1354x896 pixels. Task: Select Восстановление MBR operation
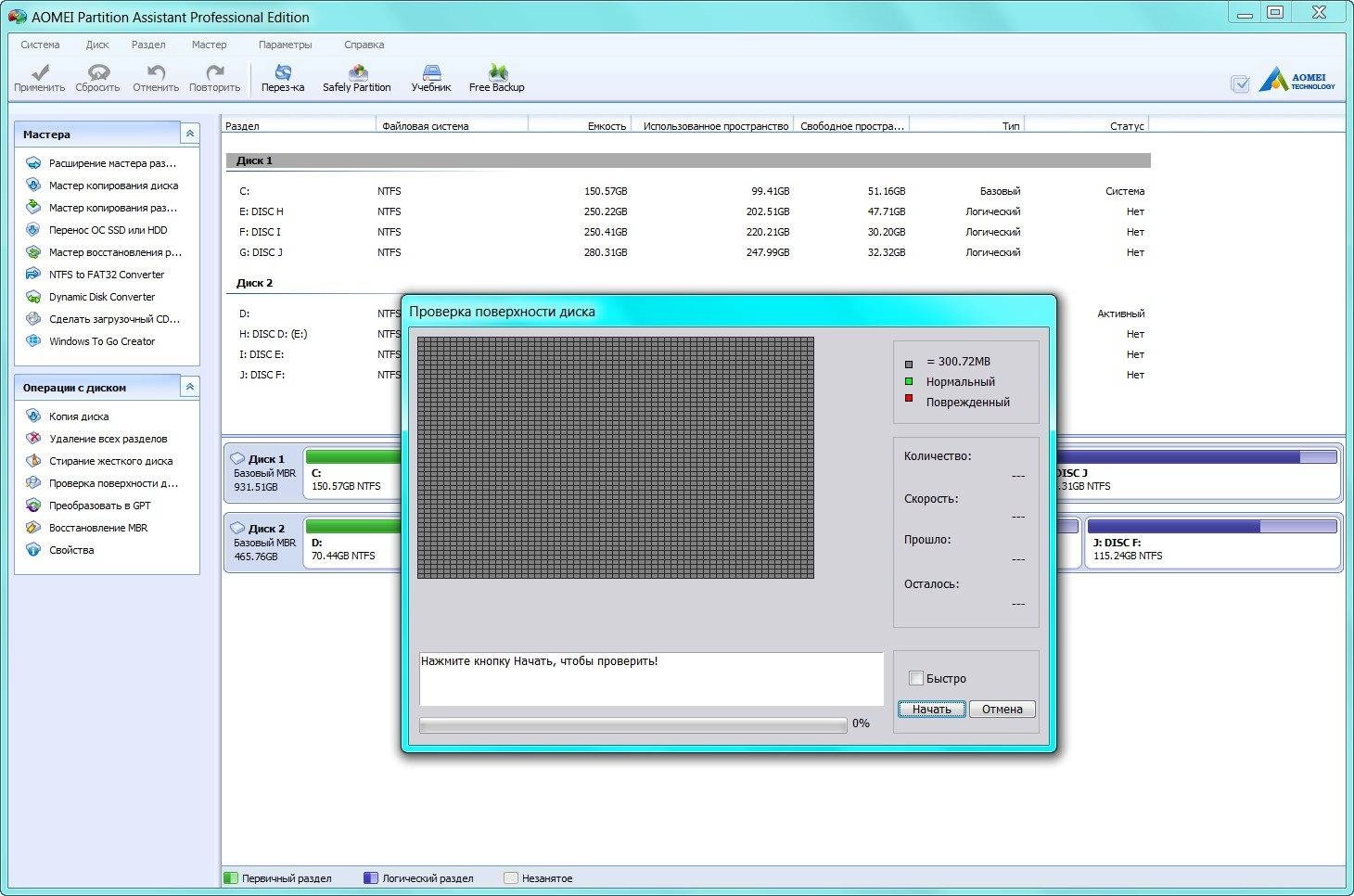click(86, 528)
